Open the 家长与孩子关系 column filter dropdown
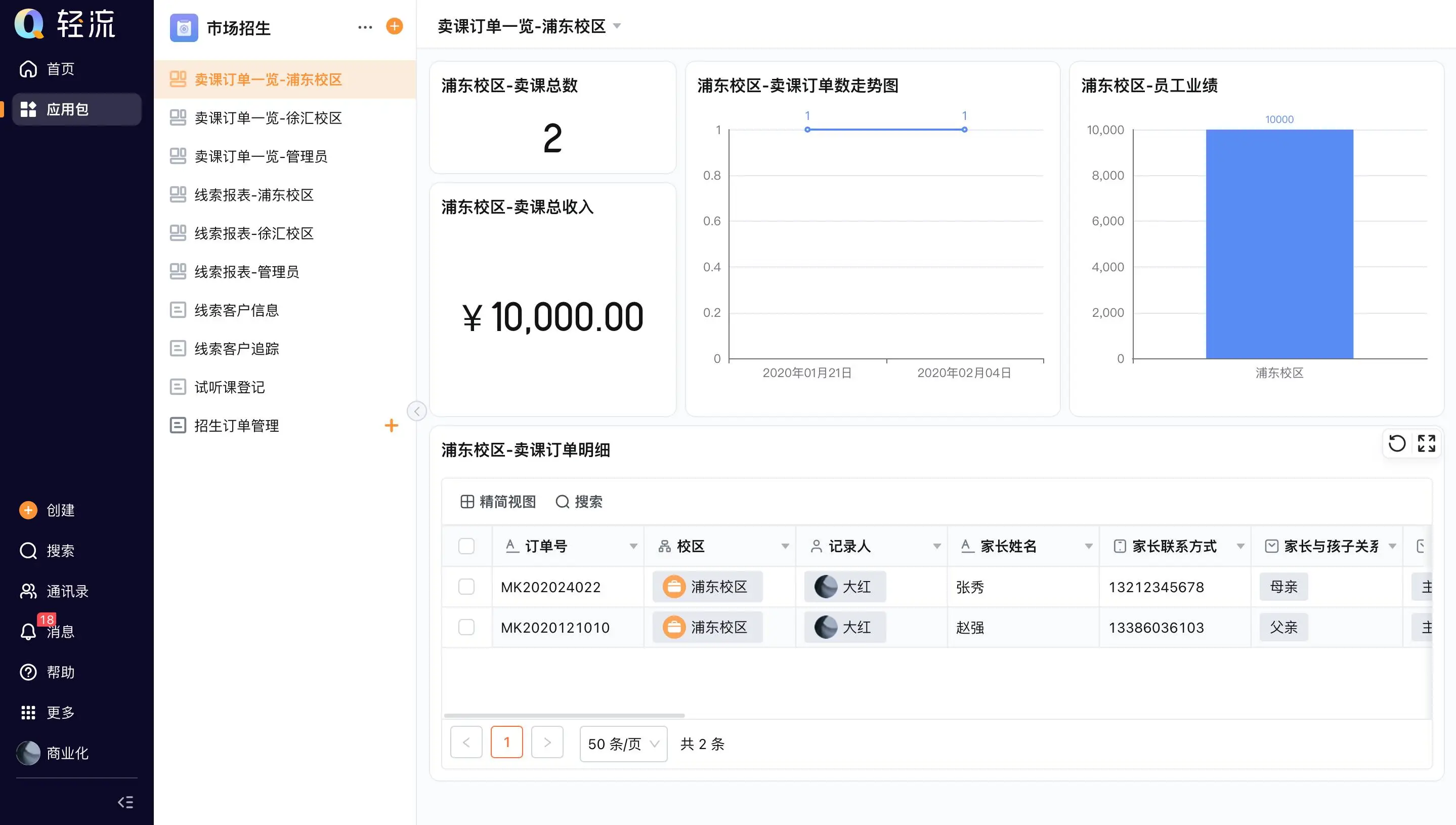The image size is (1456, 825). [1392, 546]
